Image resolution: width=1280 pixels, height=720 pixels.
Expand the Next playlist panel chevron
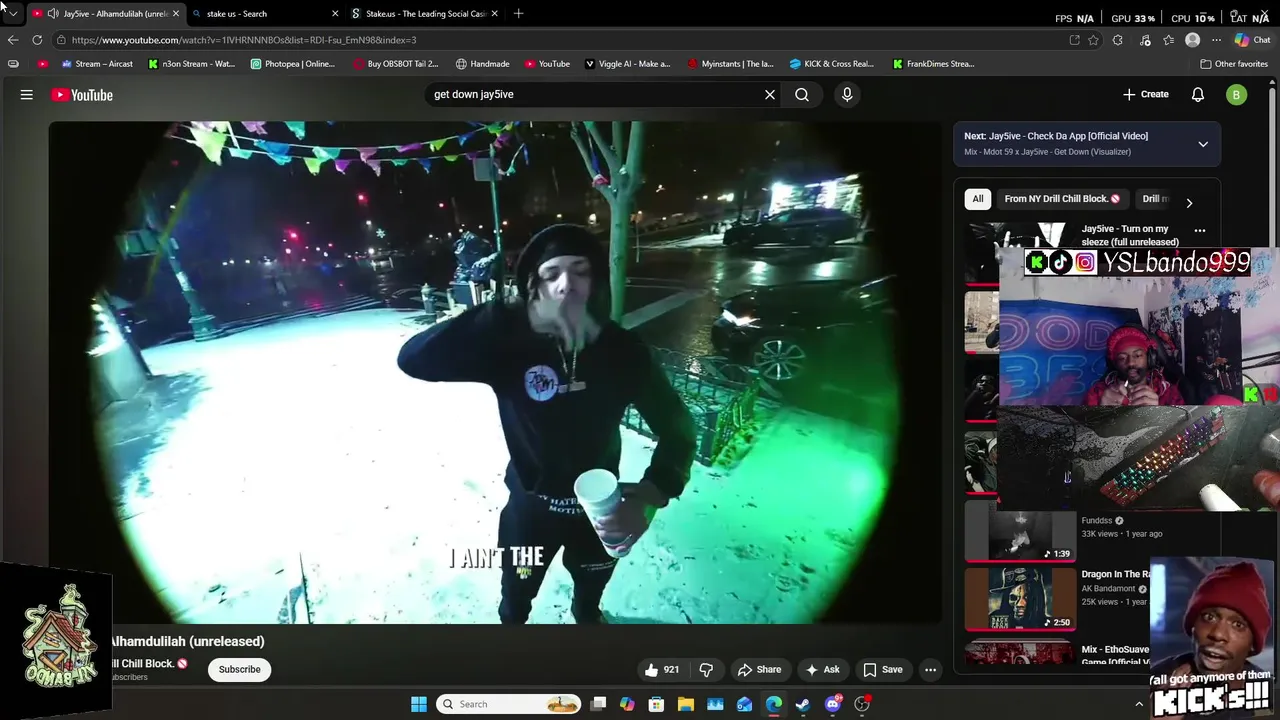(x=1203, y=144)
